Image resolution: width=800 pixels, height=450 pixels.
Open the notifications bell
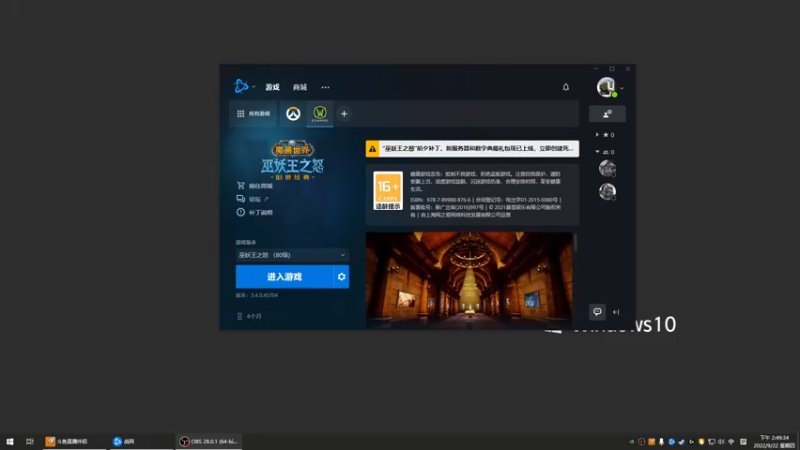[x=566, y=87]
